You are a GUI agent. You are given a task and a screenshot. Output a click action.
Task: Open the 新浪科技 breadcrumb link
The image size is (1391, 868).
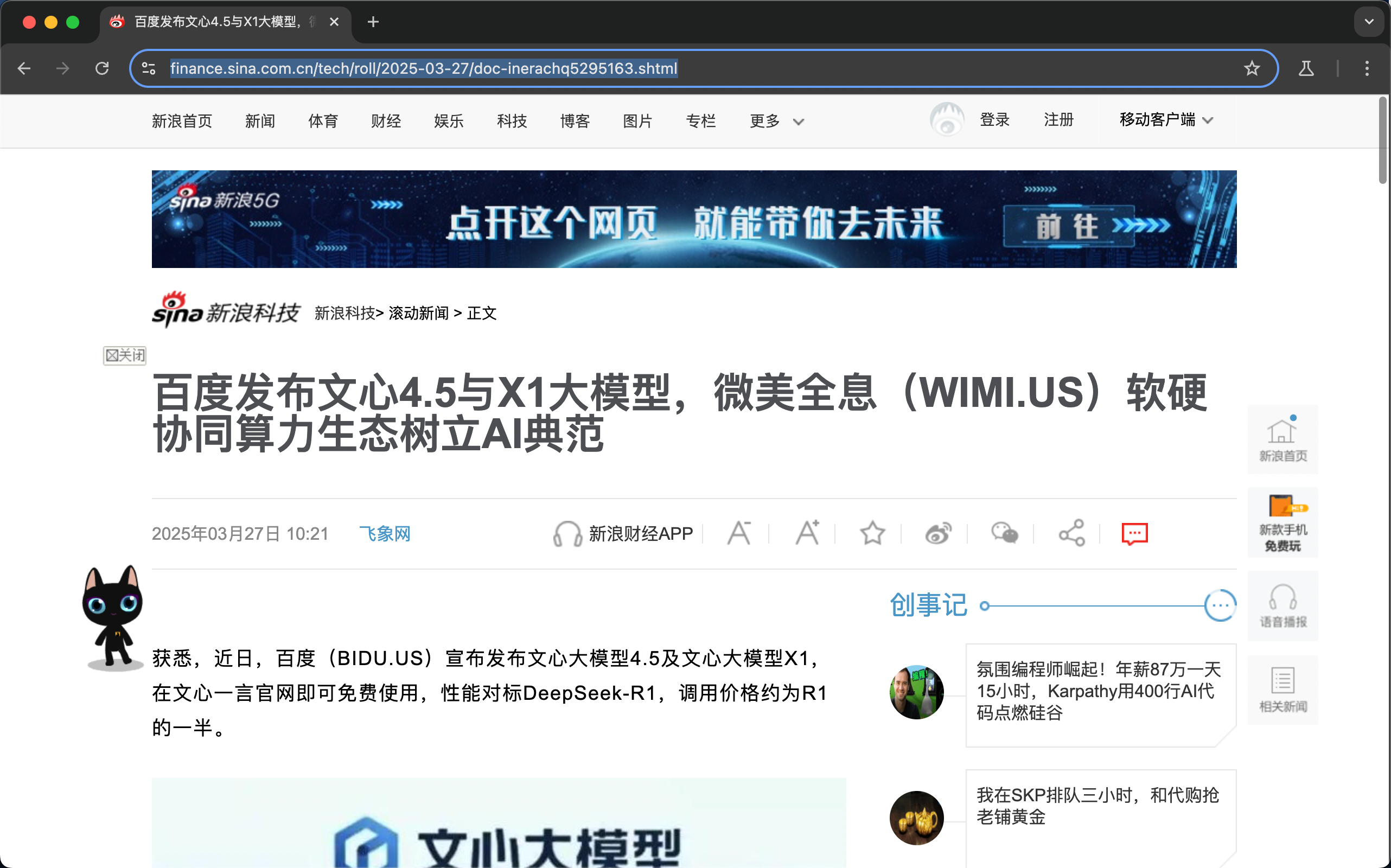tap(344, 313)
